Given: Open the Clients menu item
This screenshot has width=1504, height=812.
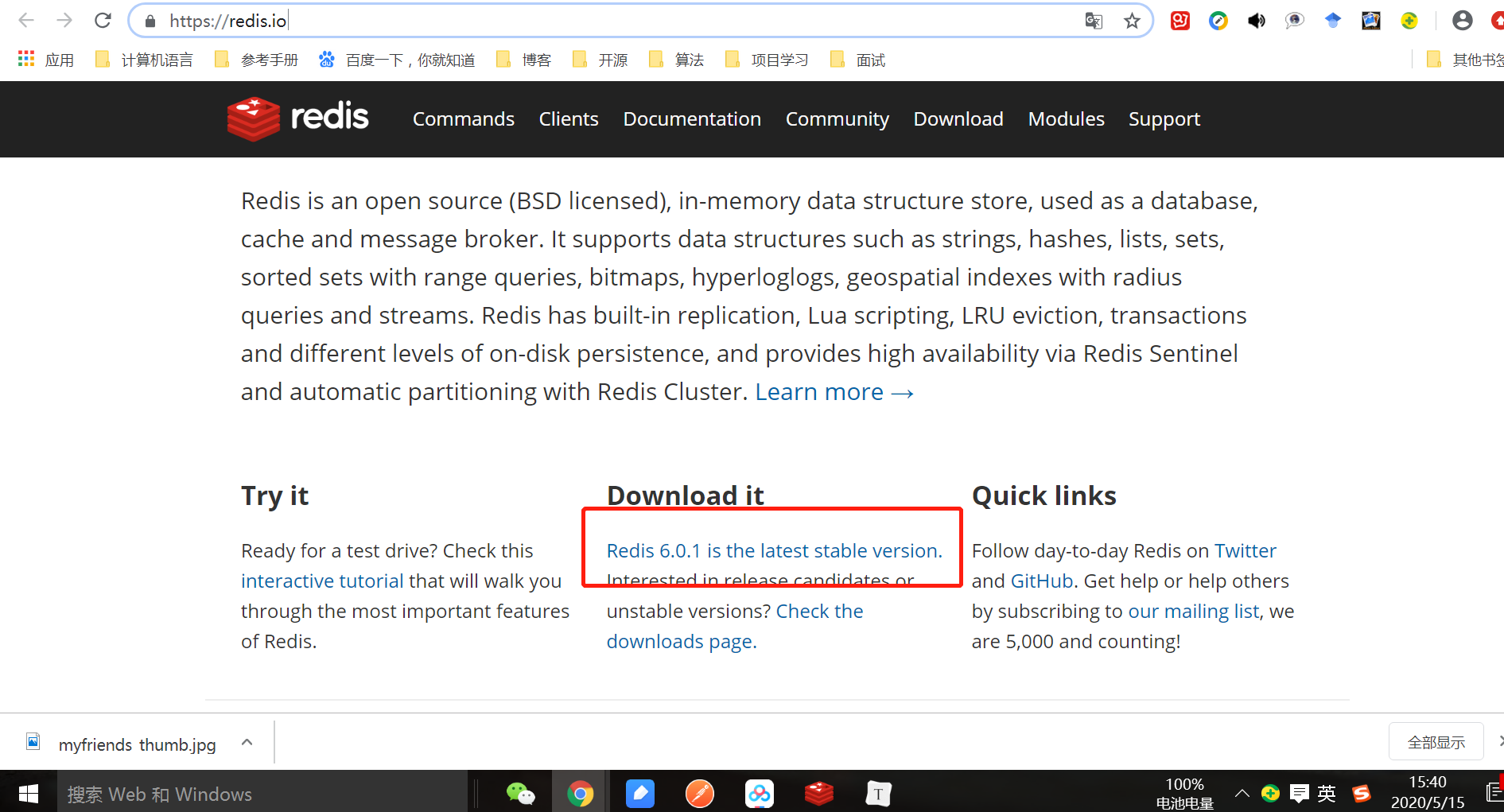Looking at the screenshot, I should coord(569,119).
